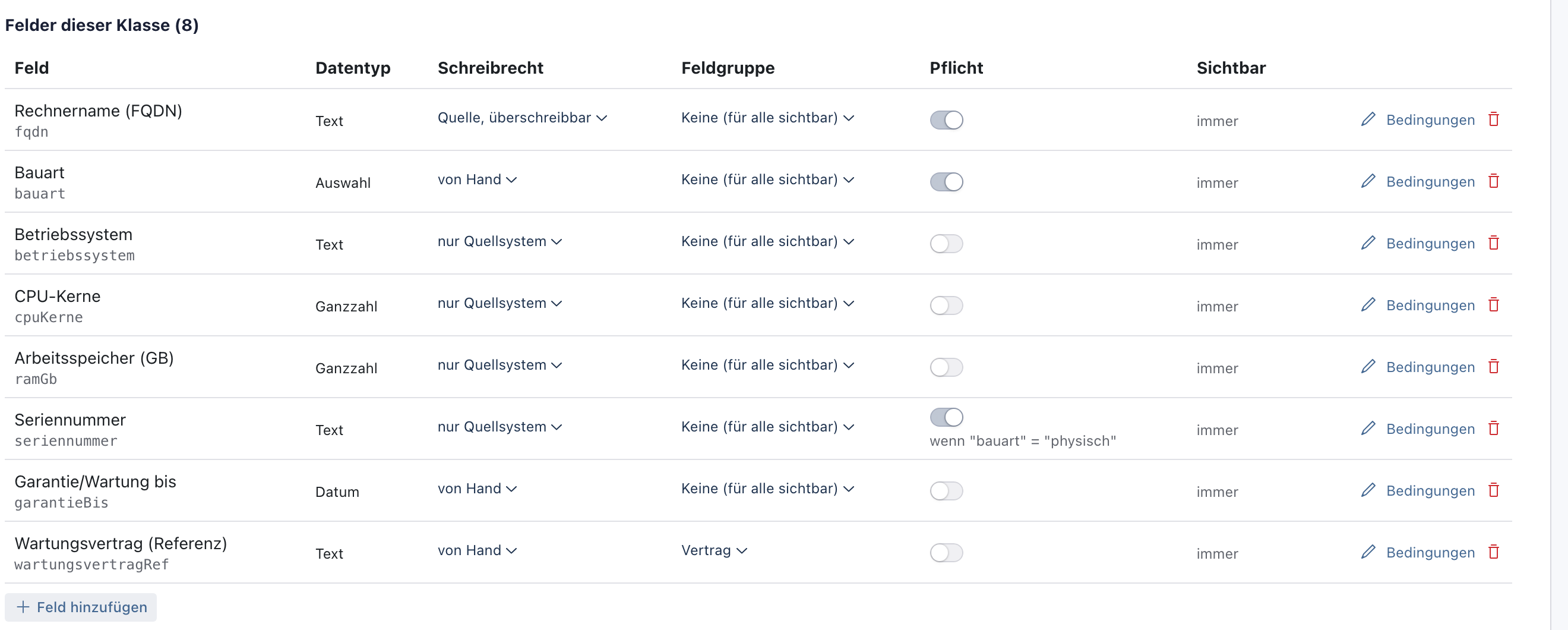Click the 'Garantie/Wartung bis' field name
Viewport: 1568px width, 630px height.
point(95,482)
